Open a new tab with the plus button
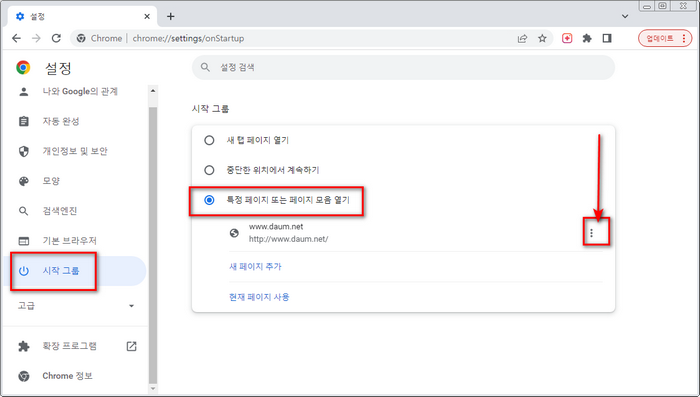 (x=171, y=17)
